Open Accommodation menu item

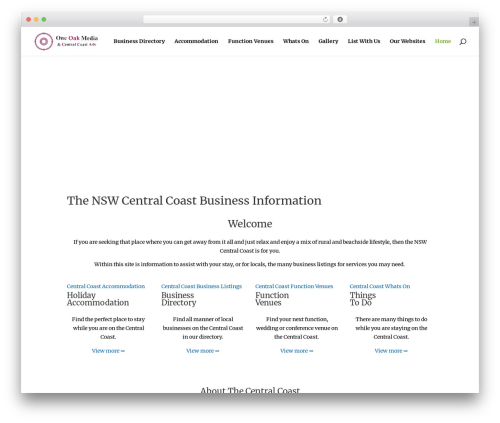(x=196, y=41)
